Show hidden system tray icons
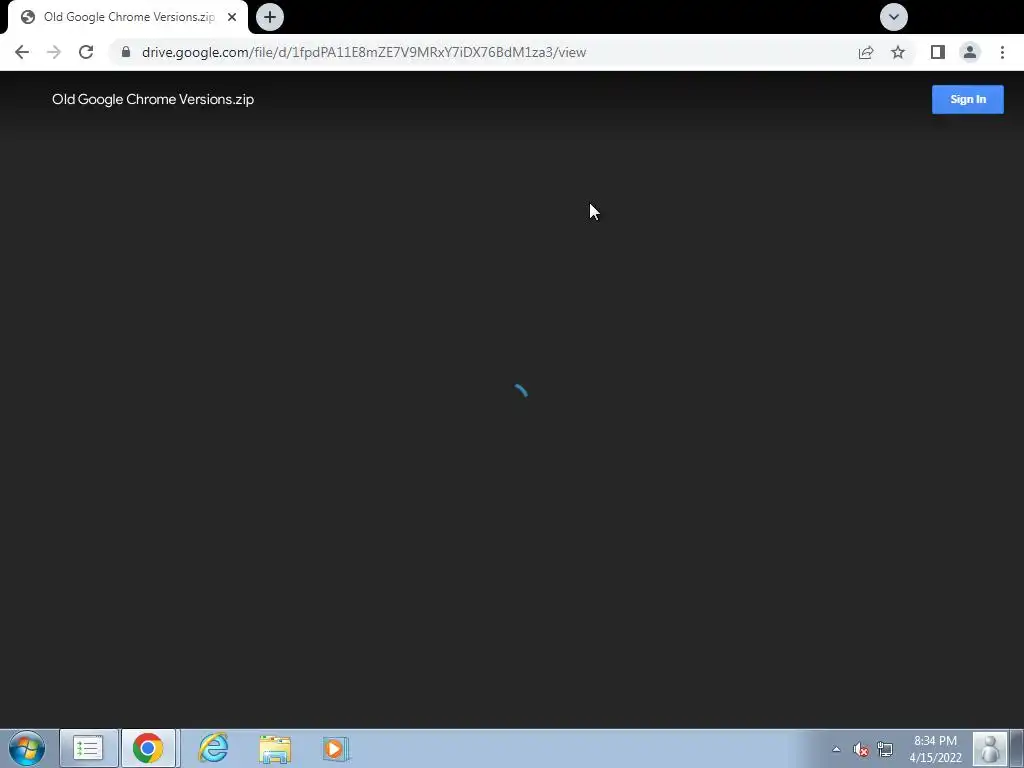 tap(836, 749)
